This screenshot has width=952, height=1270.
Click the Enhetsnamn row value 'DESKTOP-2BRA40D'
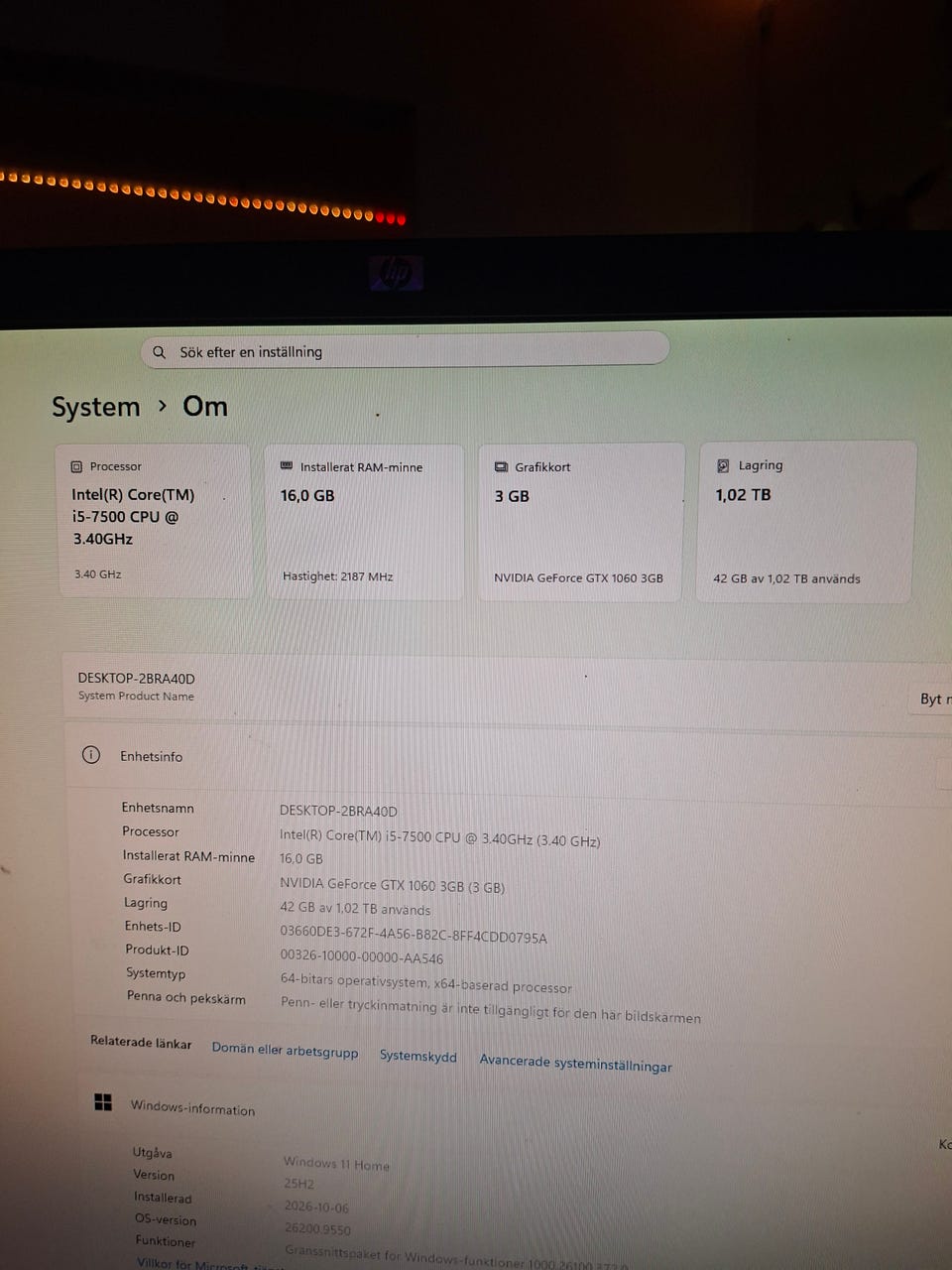point(338,811)
